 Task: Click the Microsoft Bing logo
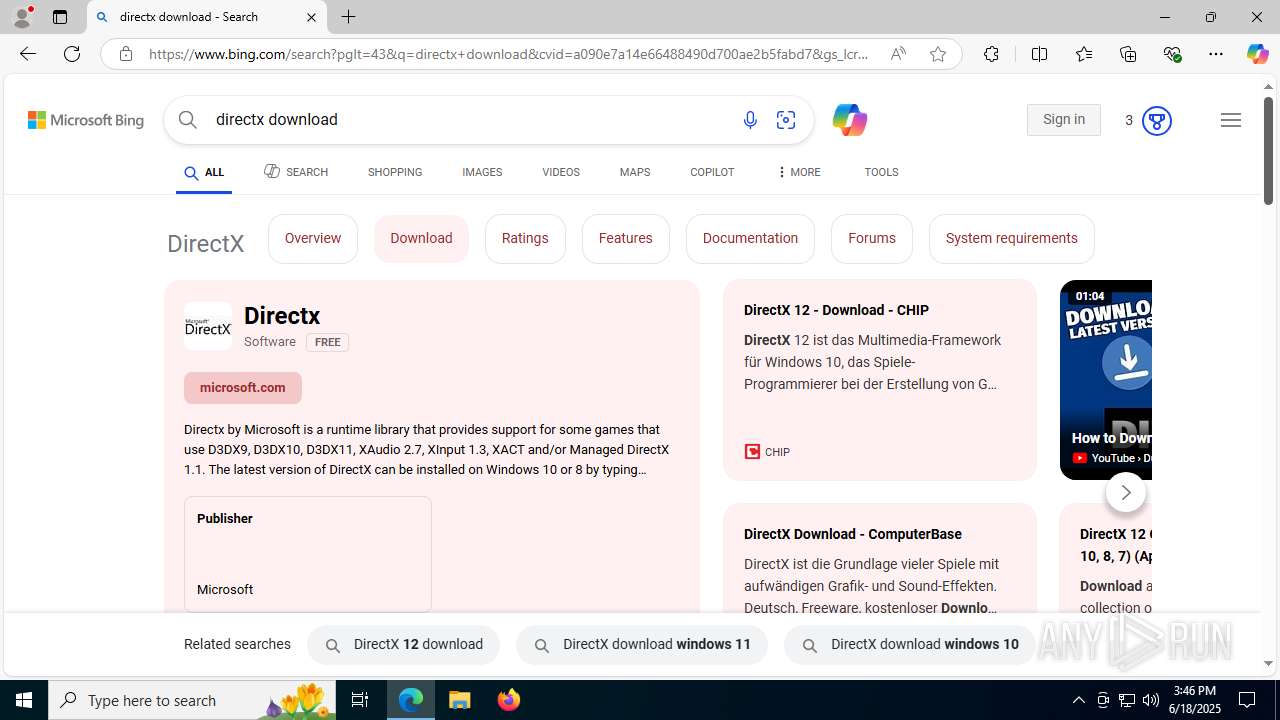coord(86,120)
